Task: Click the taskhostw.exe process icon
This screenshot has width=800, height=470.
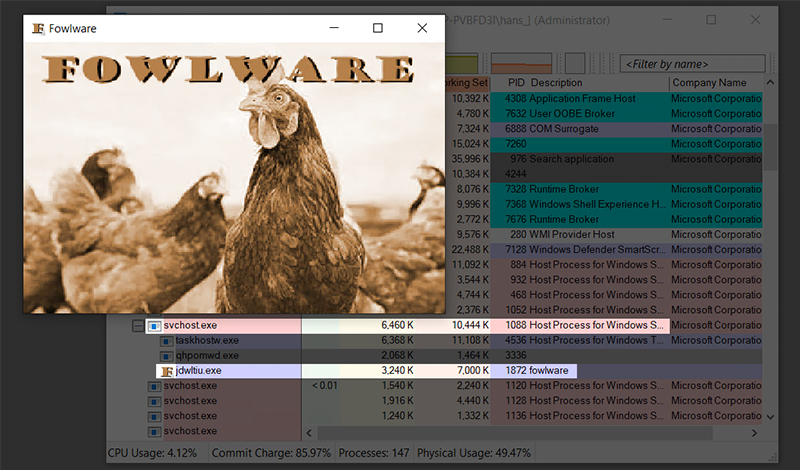Action: coord(166,340)
